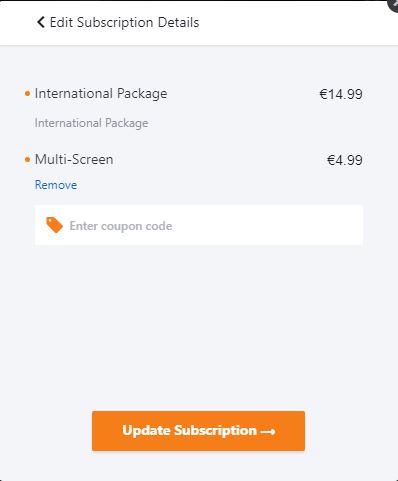Click the word Update on the orange button
The image size is (398, 481).
point(147,431)
